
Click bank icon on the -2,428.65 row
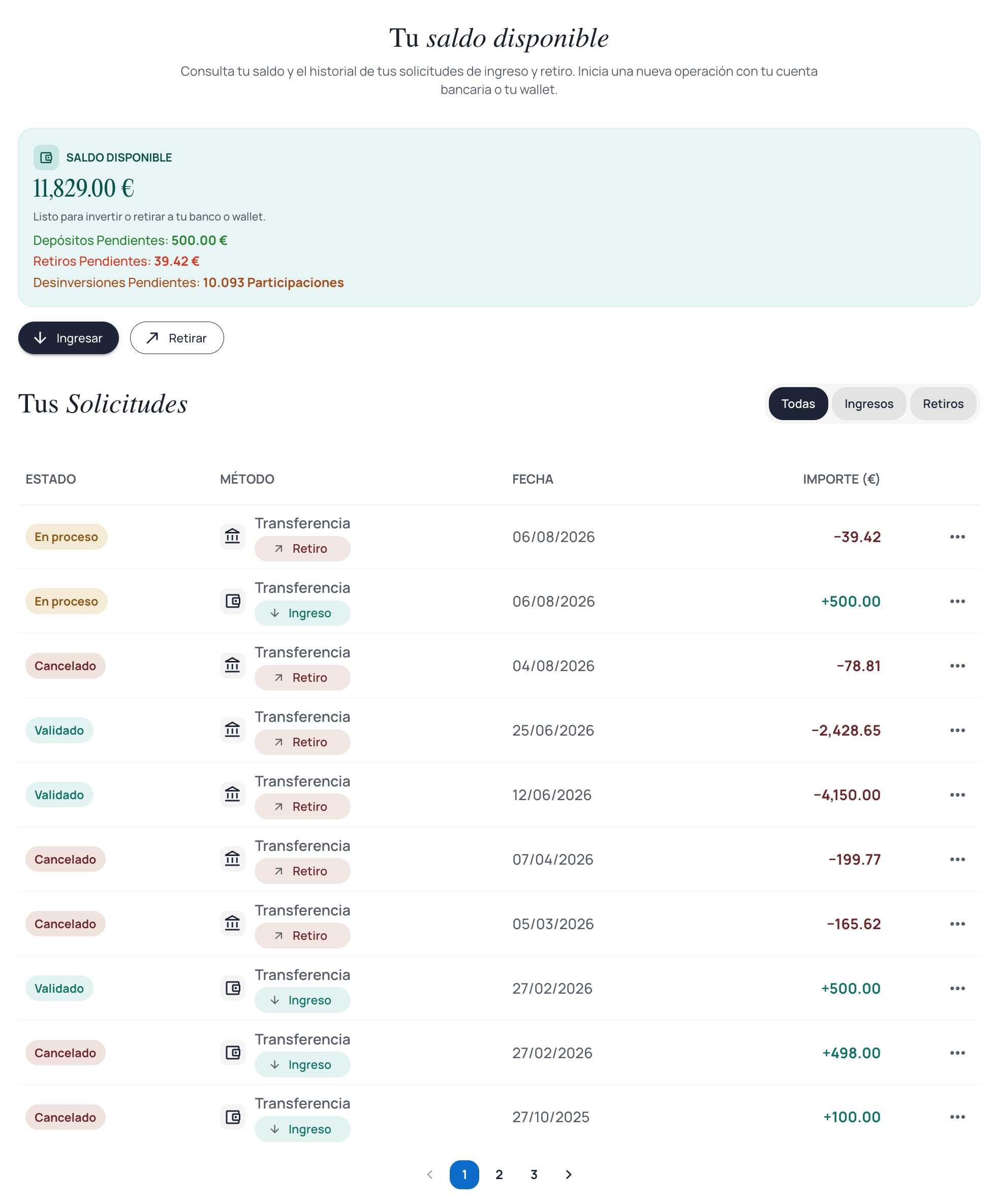232,730
